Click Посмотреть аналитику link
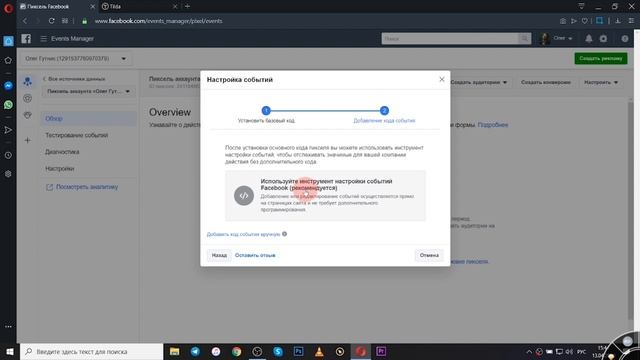Image resolution: width=640 pixels, height=360 pixels. point(82,187)
